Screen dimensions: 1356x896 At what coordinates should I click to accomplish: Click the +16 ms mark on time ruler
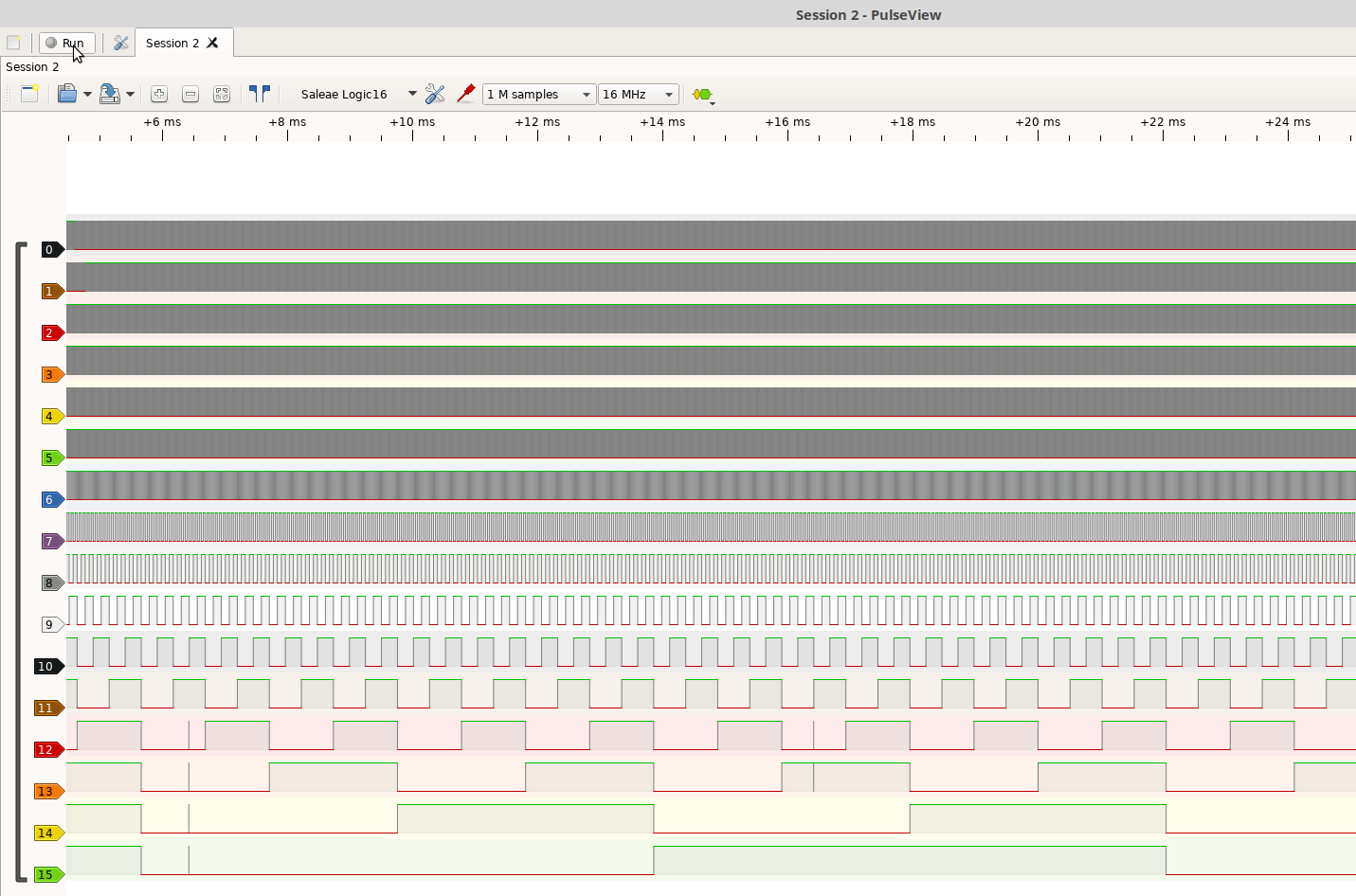787,122
